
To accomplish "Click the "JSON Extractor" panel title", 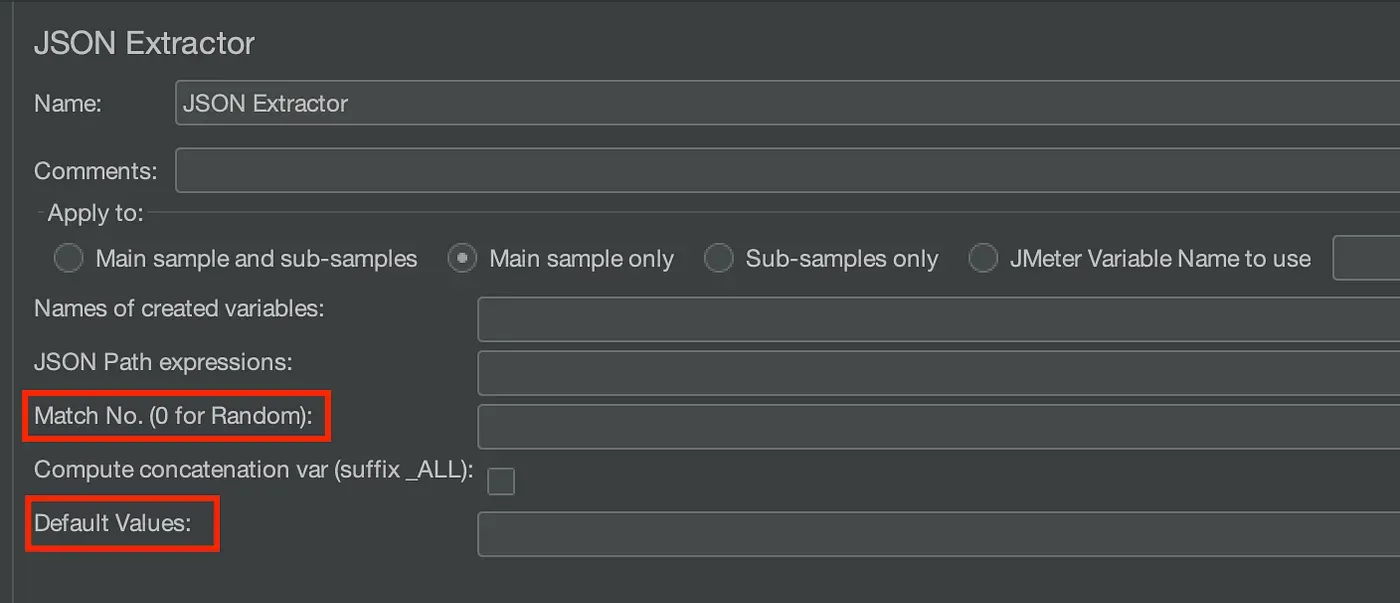I will coord(144,43).
